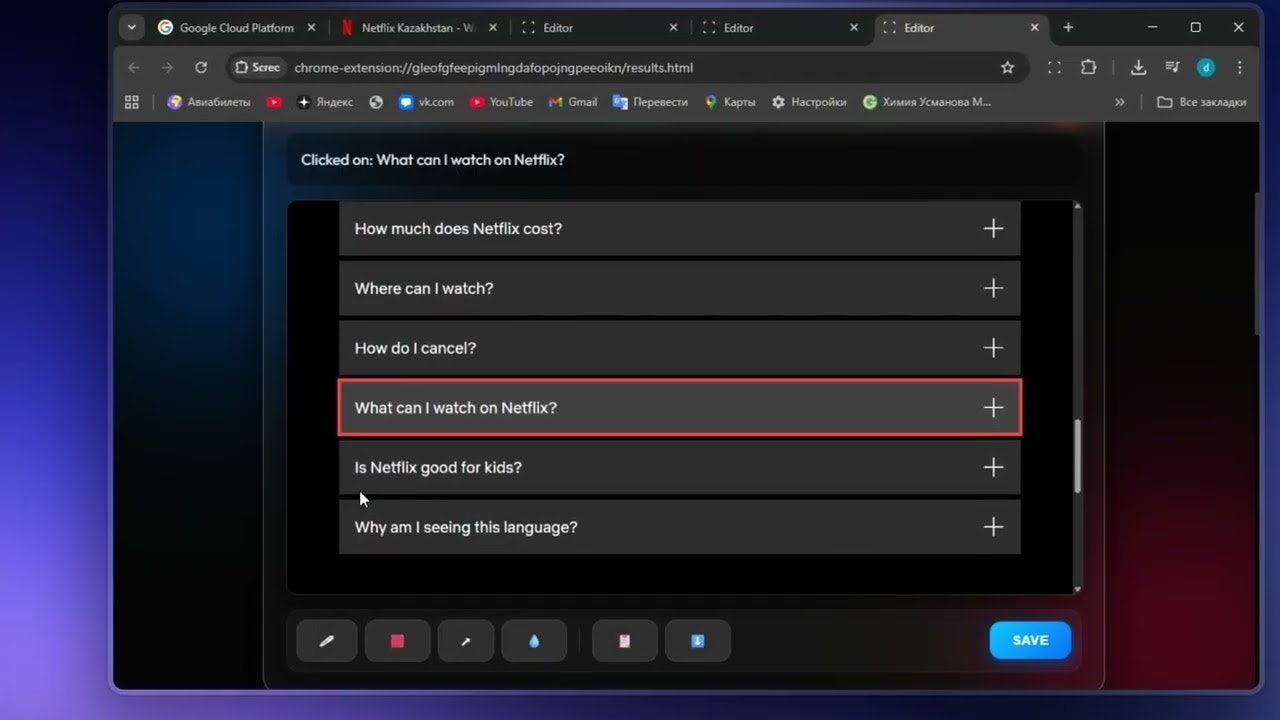Screen dimensions: 1280x720
Task: Click the preview scrollbar down arrow
Action: tap(1077, 589)
